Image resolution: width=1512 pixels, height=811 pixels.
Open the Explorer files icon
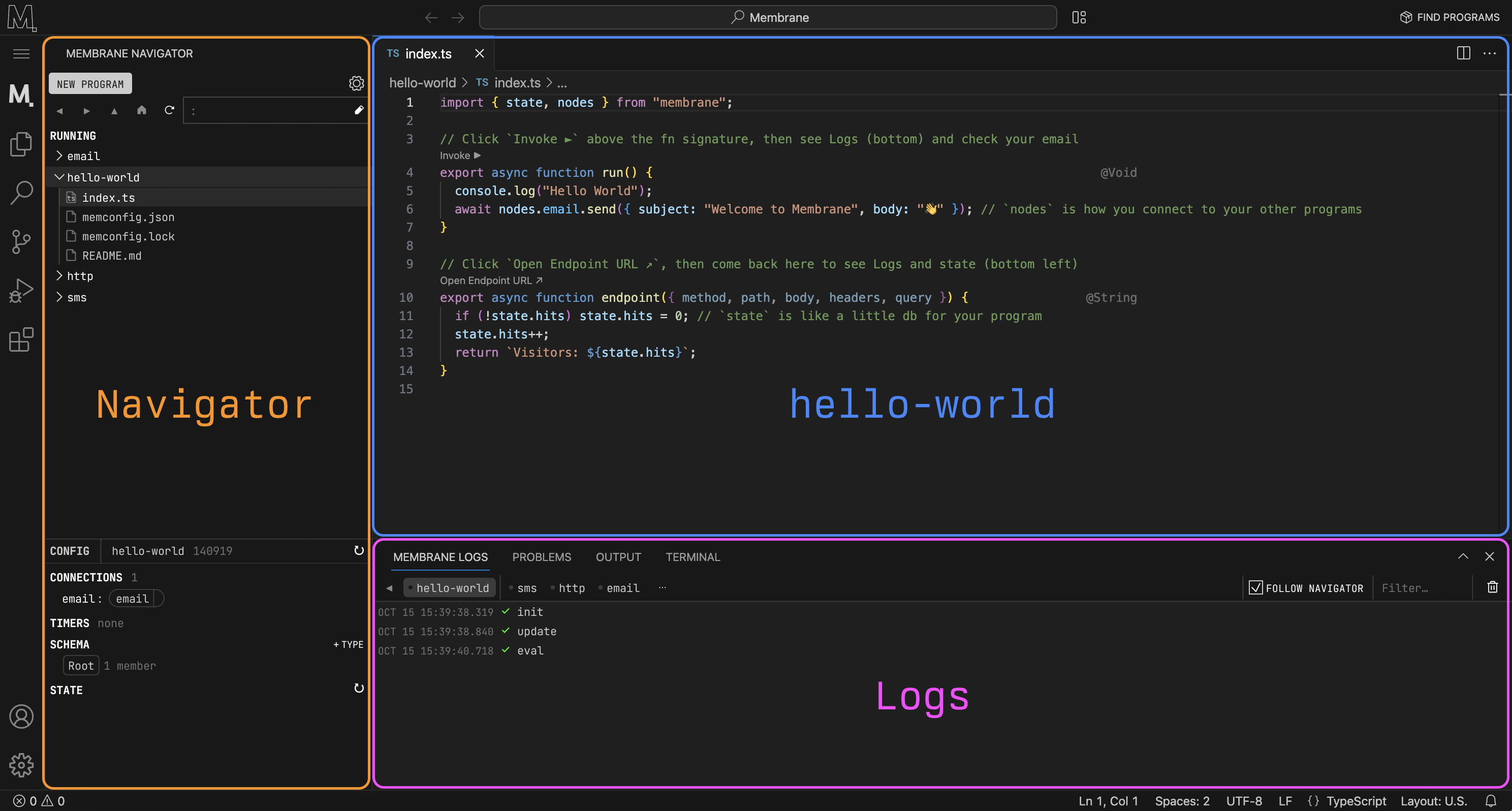(x=21, y=144)
